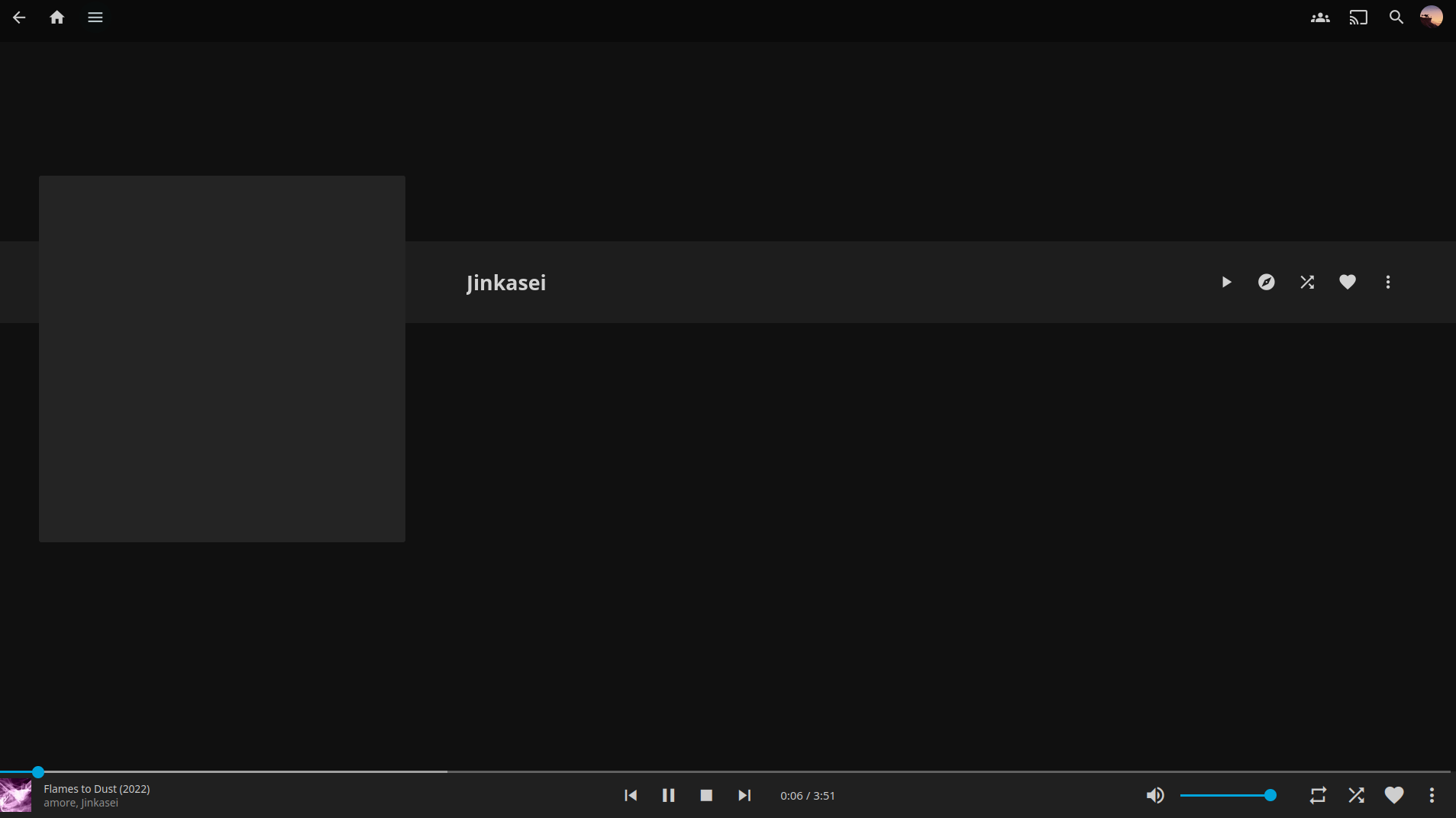Skip to the previous track

point(631,796)
